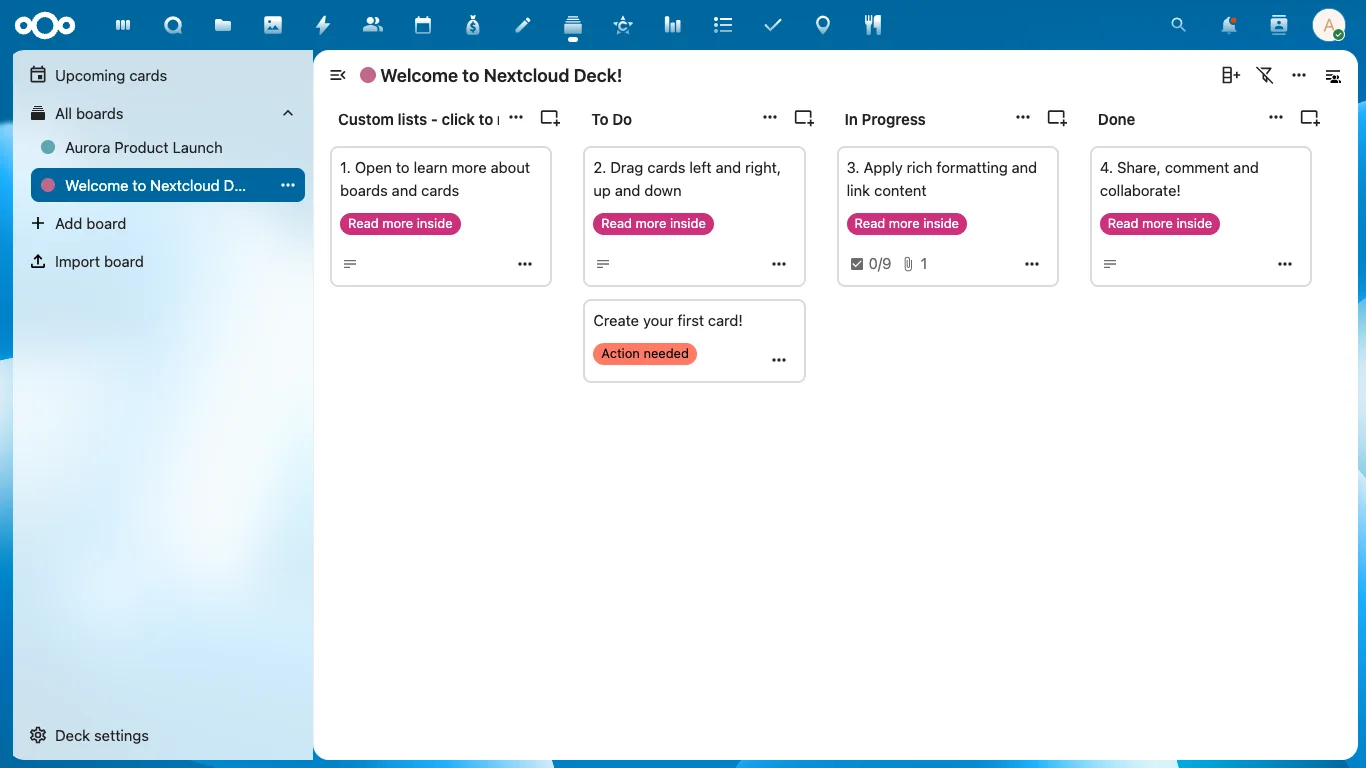Add card to Custom lists column
1366x768 pixels.
click(550, 118)
